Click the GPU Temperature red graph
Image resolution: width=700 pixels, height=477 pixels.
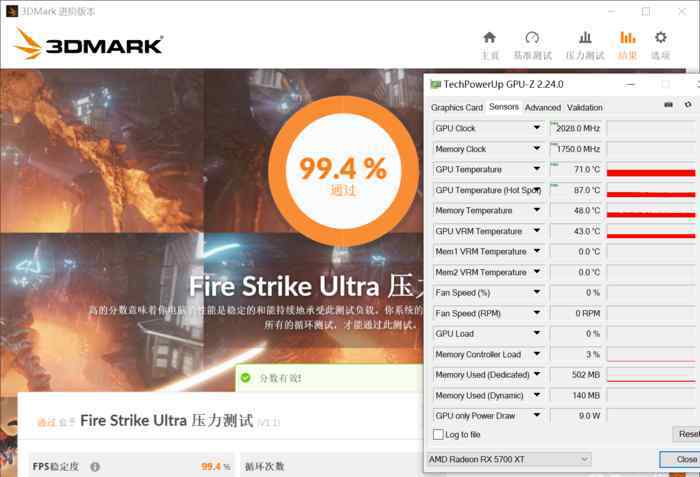tap(651, 170)
